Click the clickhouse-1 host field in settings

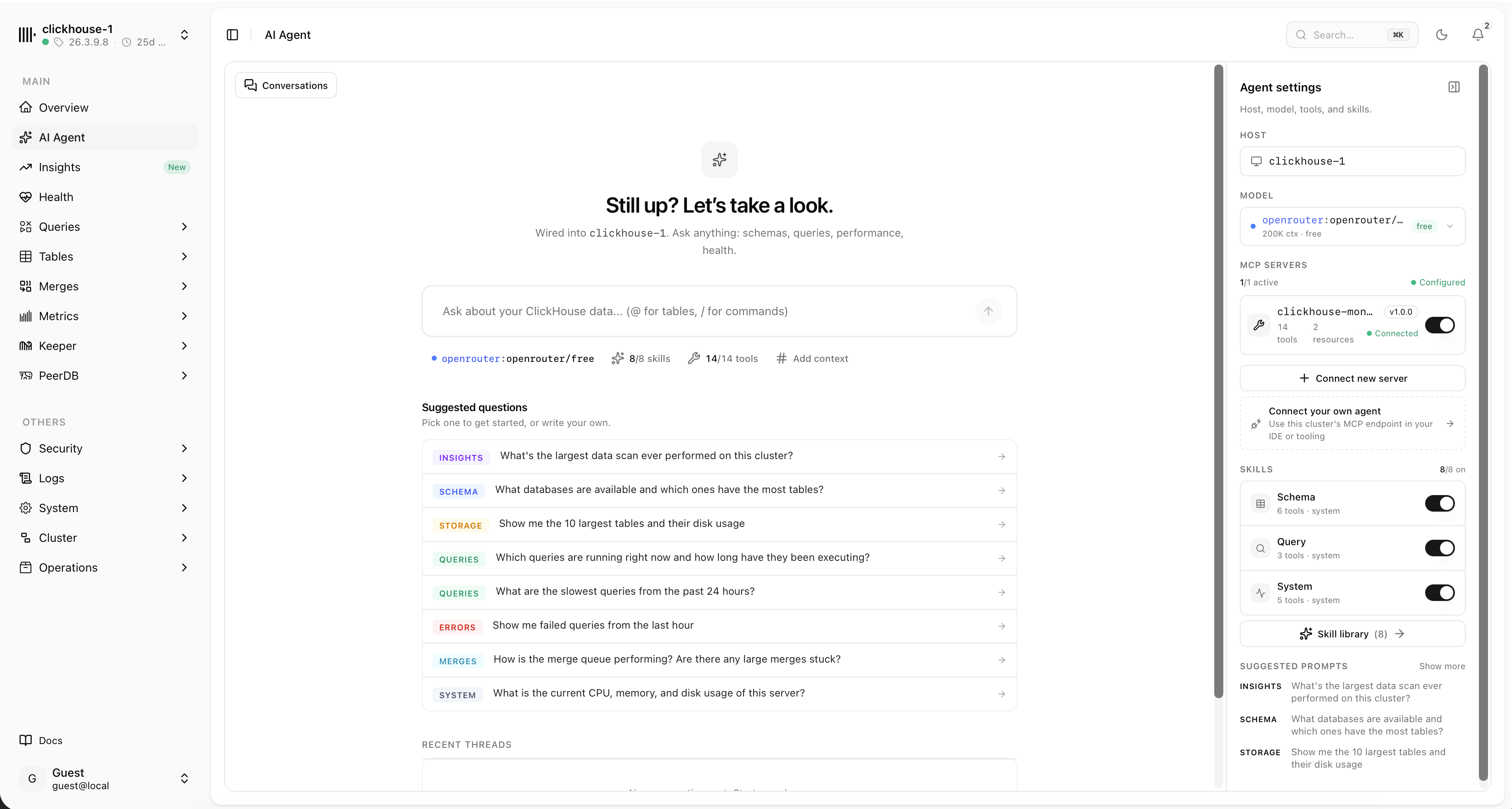pyautogui.click(x=1352, y=161)
